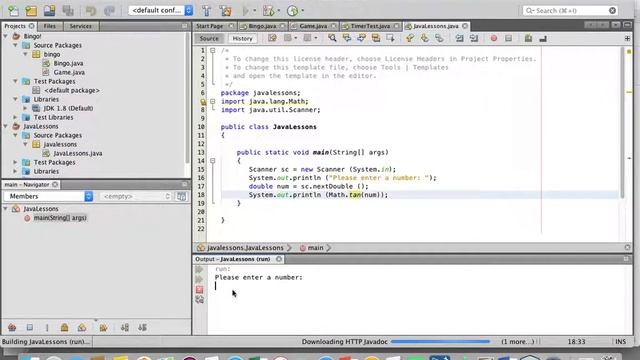640x360 pixels.
Task: Click the Comment icon in editor toolbar
Action: click(528, 38)
